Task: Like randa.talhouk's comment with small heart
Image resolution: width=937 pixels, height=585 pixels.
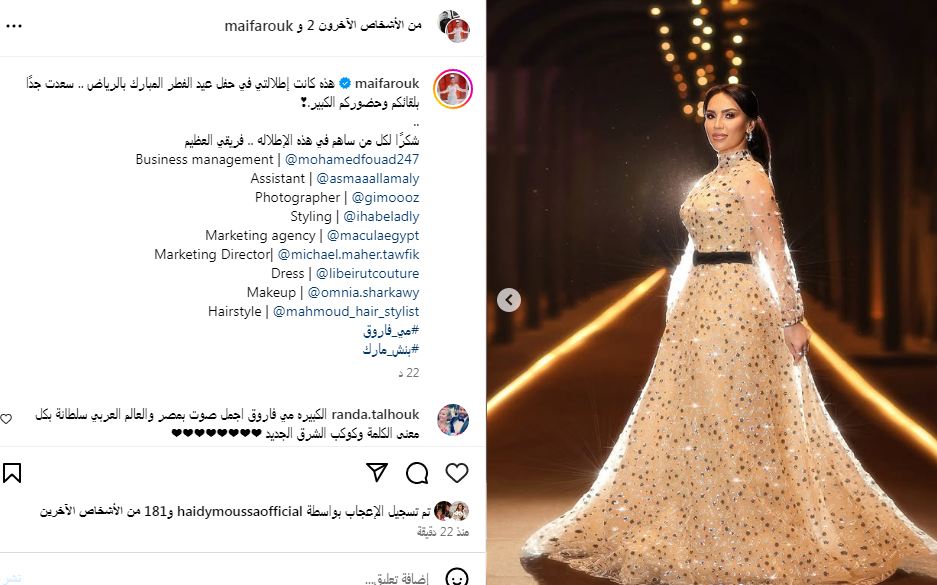Action: [x=6, y=419]
